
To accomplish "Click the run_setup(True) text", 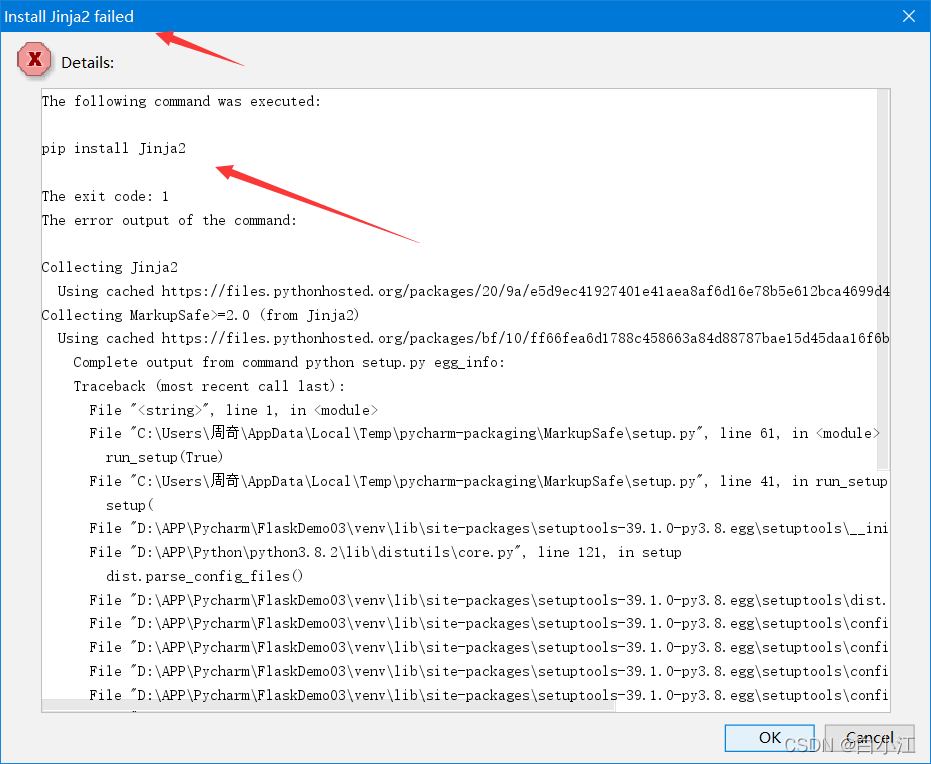I will (165, 457).
